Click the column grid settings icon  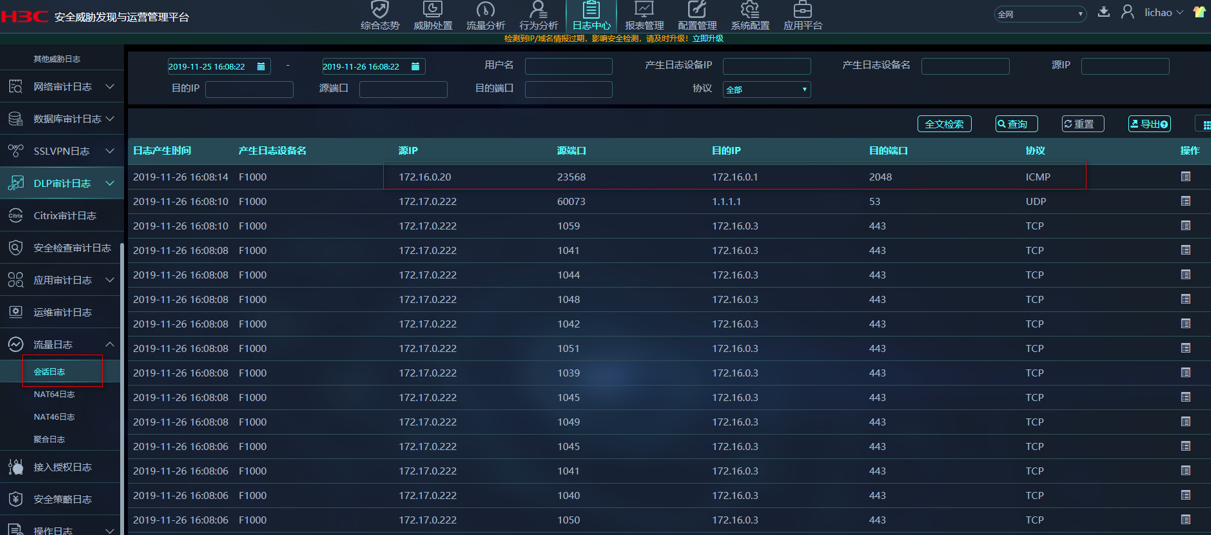[1205, 125]
